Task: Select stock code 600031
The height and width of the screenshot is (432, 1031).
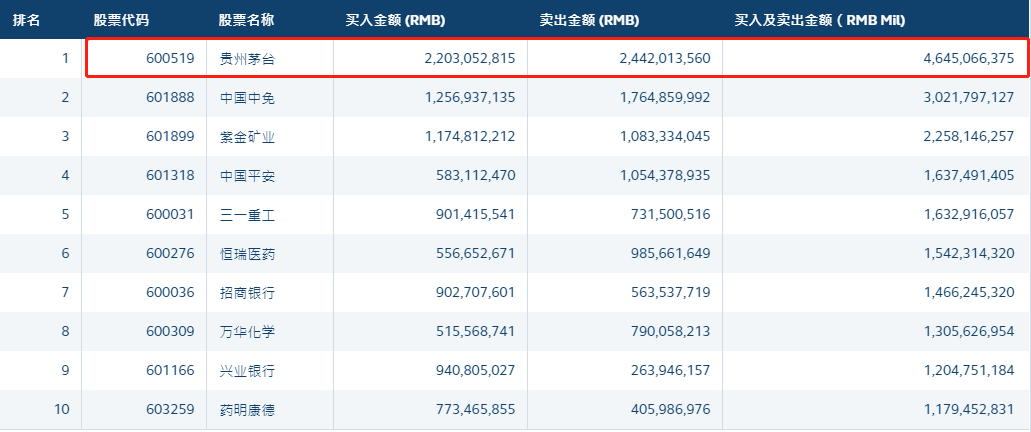Action: (170, 214)
